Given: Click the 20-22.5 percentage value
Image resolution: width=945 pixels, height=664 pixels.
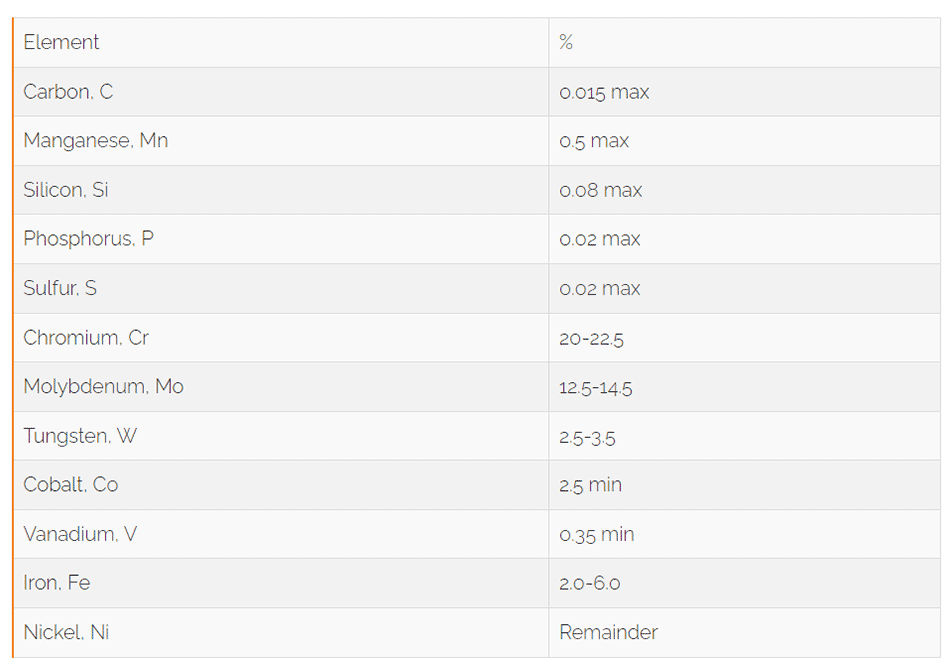Looking at the screenshot, I should tap(591, 338).
